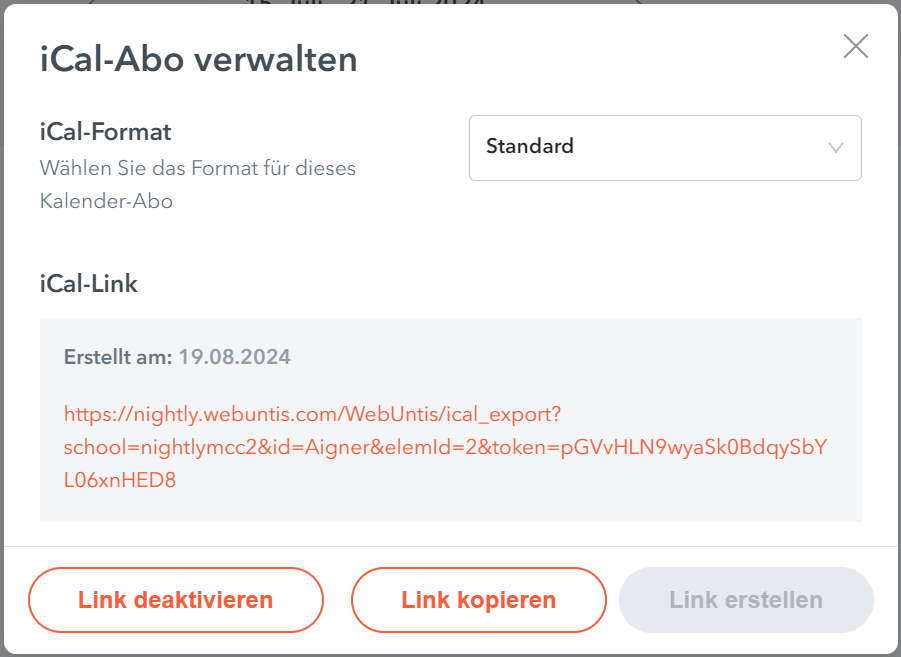Open the Standard iCal format dropdown
The width and height of the screenshot is (901, 657).
(x=664, y=148)
